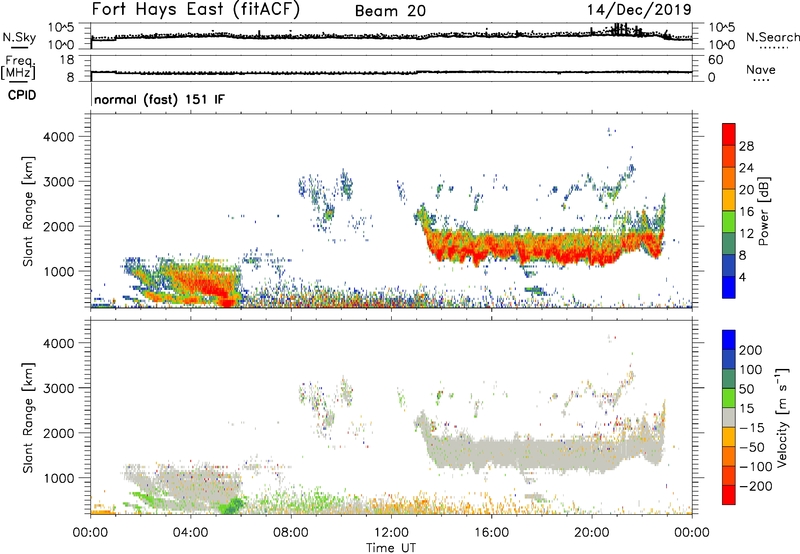Click the "4000" tick of the power panel
Viewport: 800px width, 554px height.
pos(58,137)
